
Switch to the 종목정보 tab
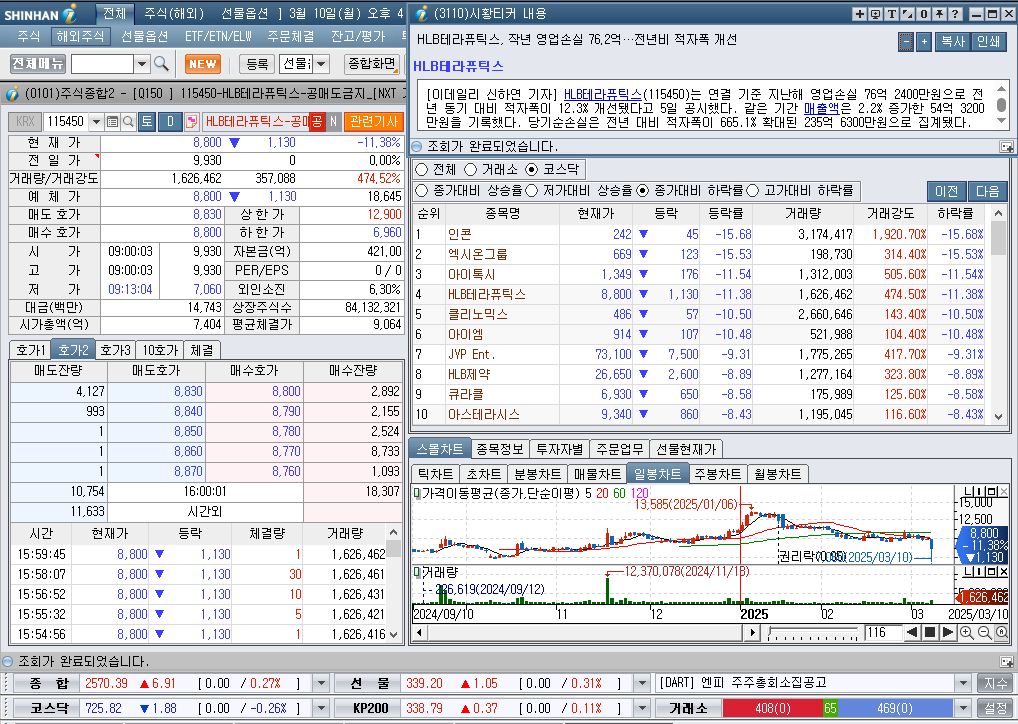499,449
